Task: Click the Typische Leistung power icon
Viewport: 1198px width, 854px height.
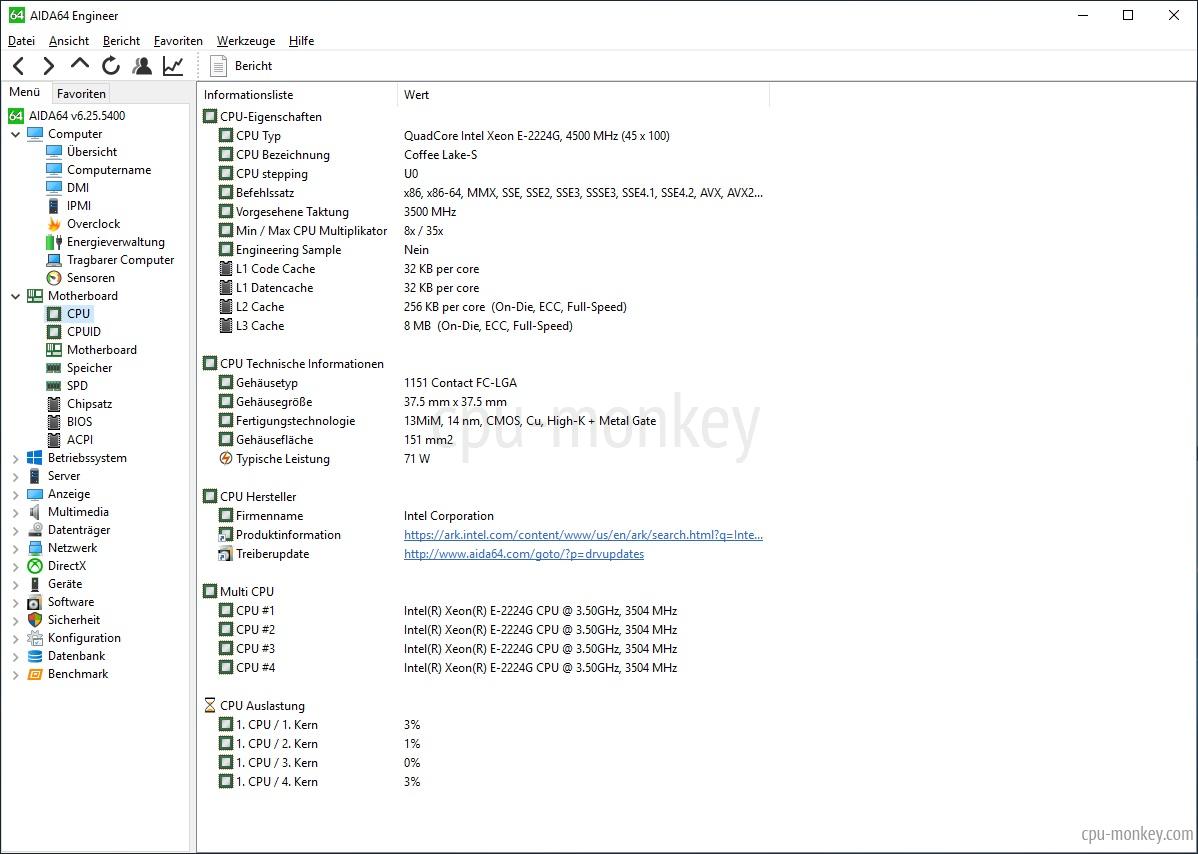Action: click(225, 458)
